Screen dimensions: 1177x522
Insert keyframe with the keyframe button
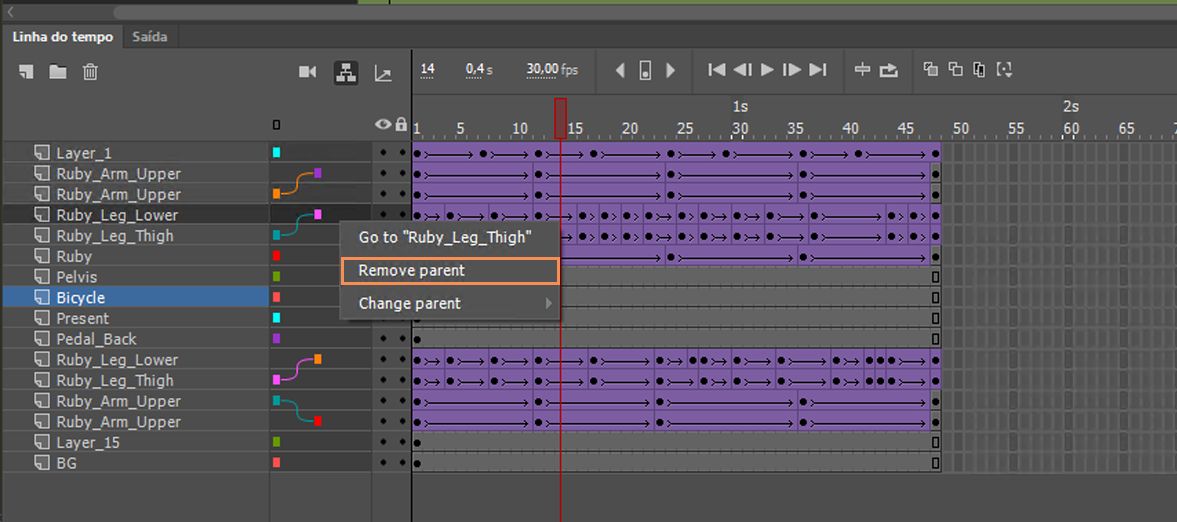pyautogui.click(x=645, y=71)
